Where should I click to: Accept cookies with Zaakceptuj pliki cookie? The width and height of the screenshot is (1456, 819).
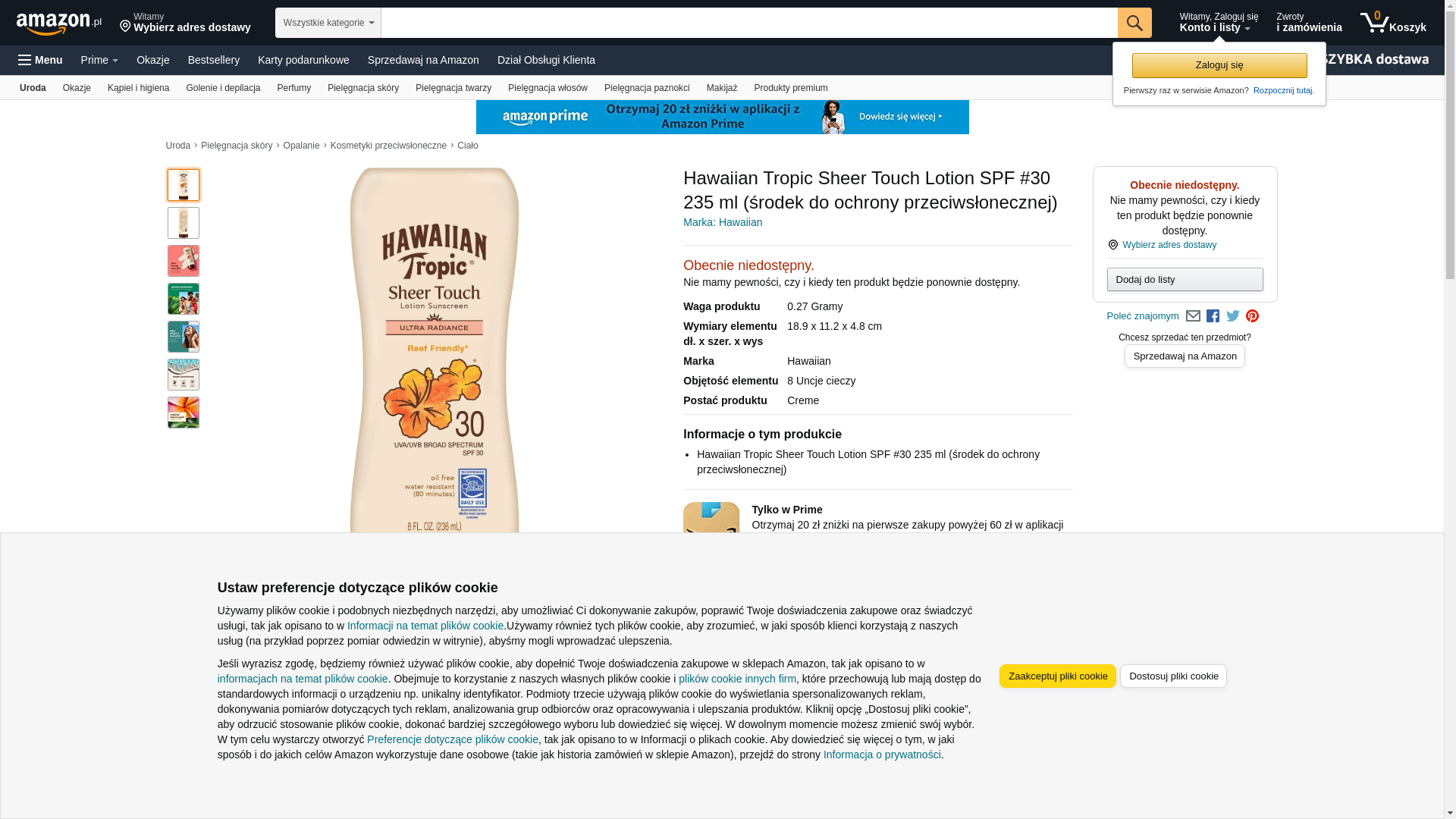click(x=1058, y=676)
